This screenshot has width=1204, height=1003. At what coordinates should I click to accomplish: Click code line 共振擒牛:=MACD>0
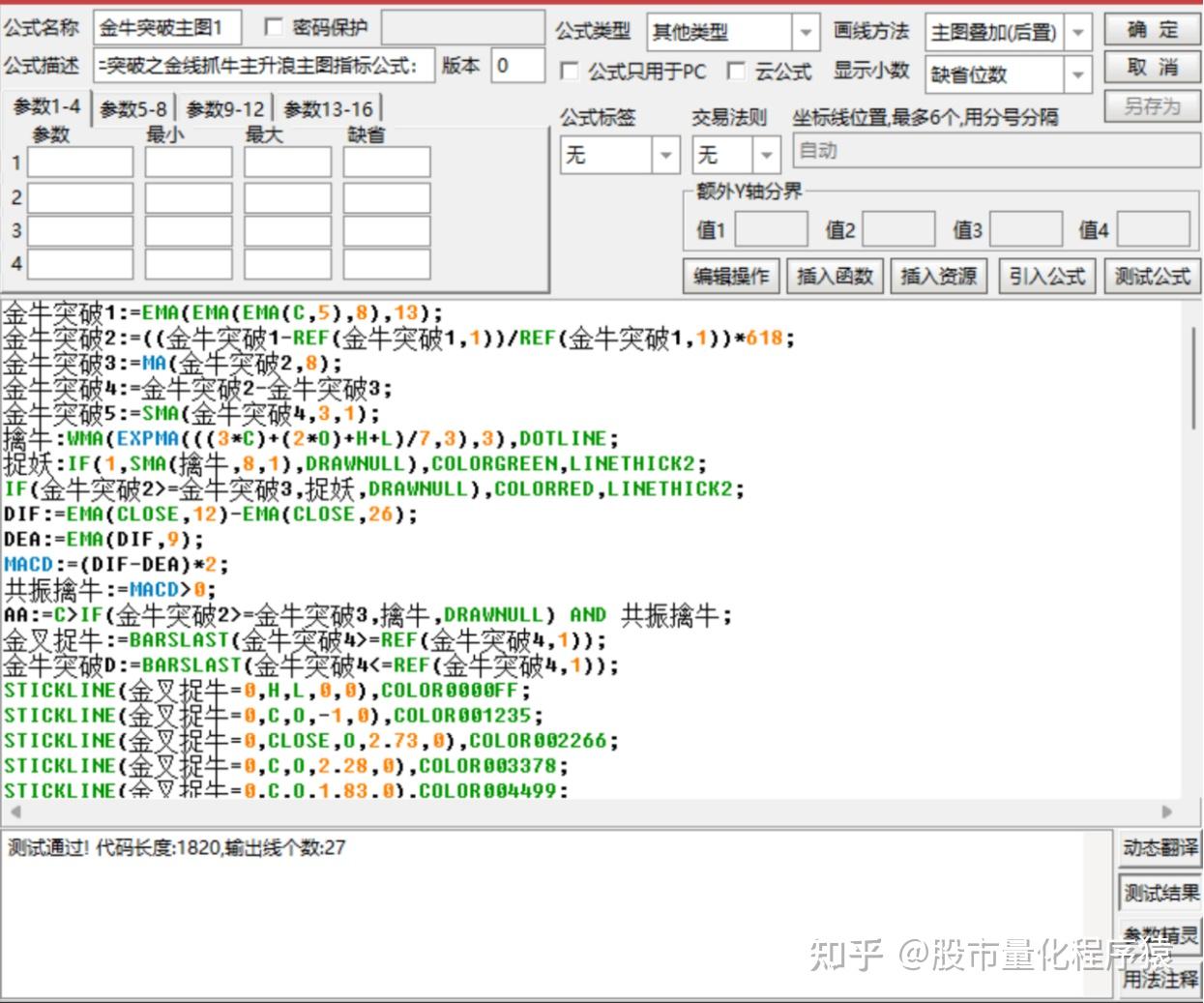(x=110, y=590)
